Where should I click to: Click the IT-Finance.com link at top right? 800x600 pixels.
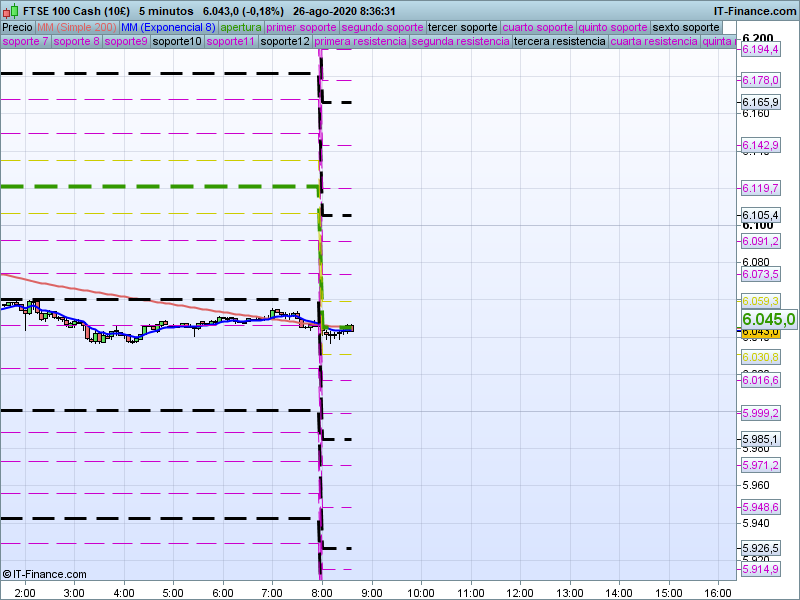coord(754,10)
